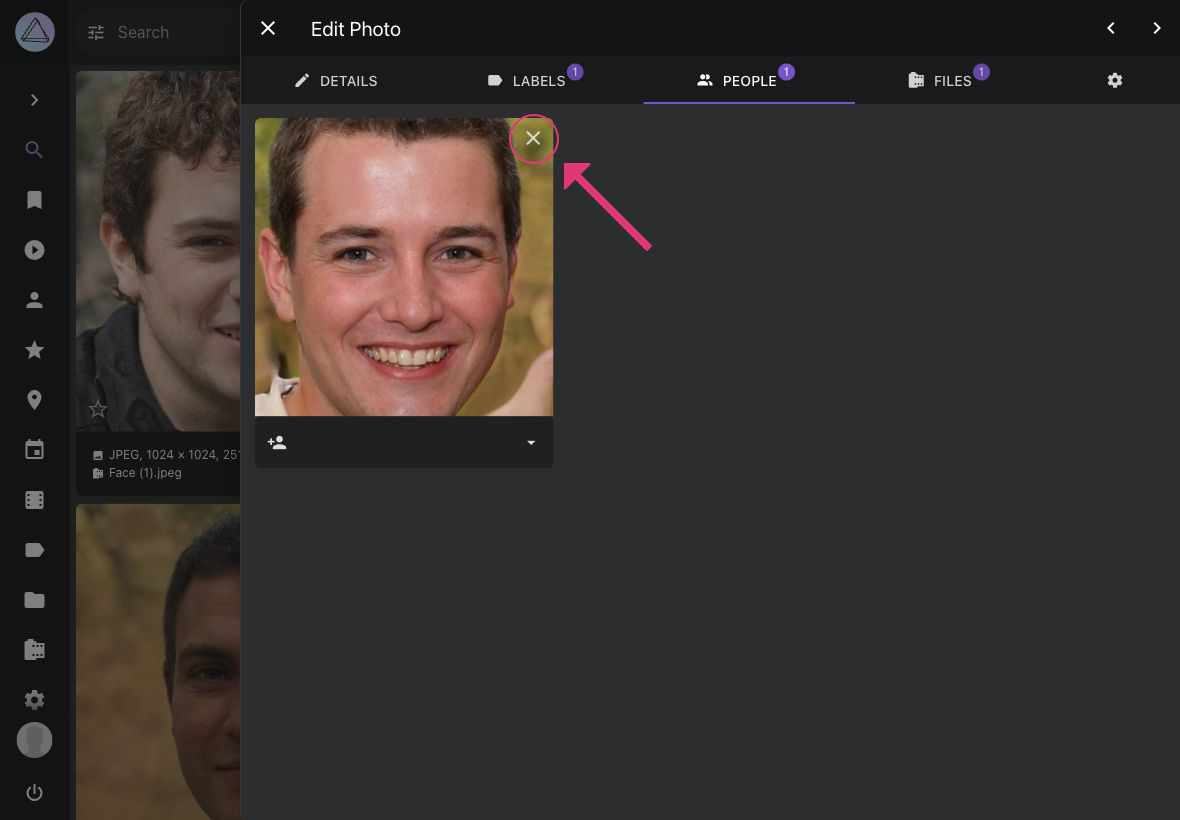Screen dimensions: 1180x820
Task: Open photo edit settings gear tab
Action: tap(1114, 80)
